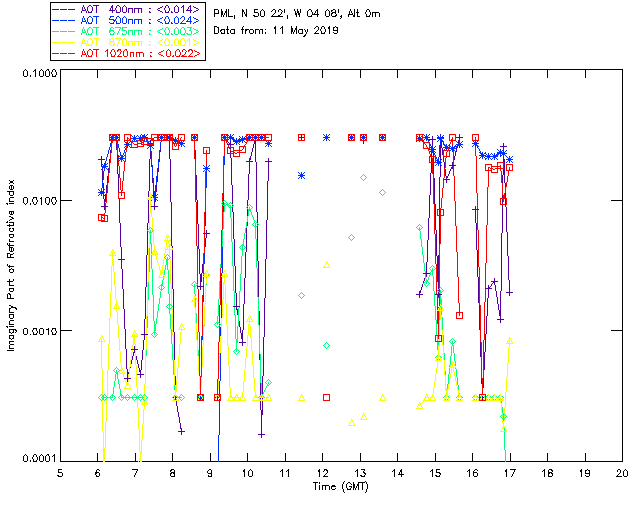Viewport: 640px width, 512px height.
Task: Click the 5 tick on the time axis
Action: (60, 472)
